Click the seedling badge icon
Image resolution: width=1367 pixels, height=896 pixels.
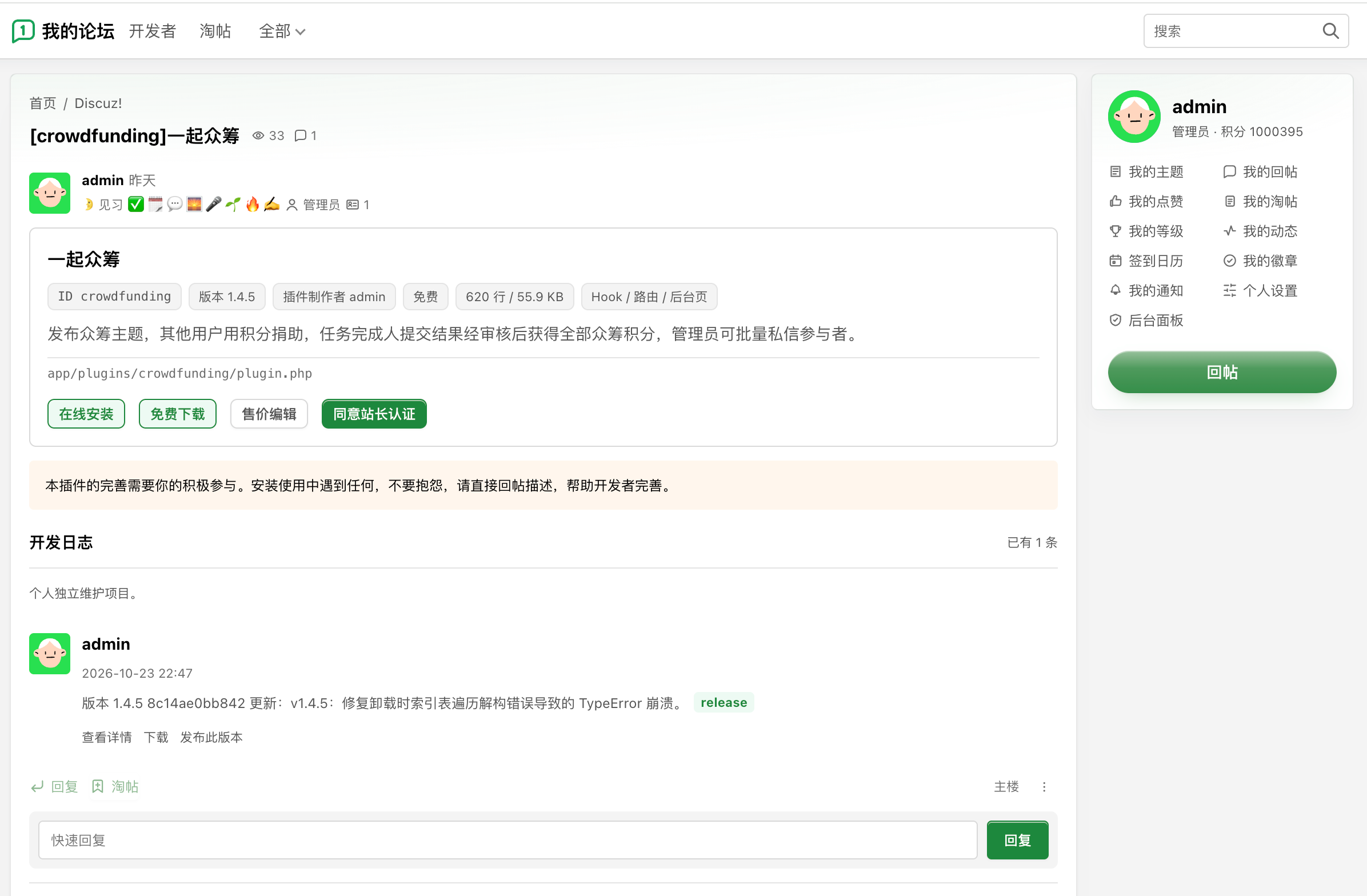[x=233, y=205]
